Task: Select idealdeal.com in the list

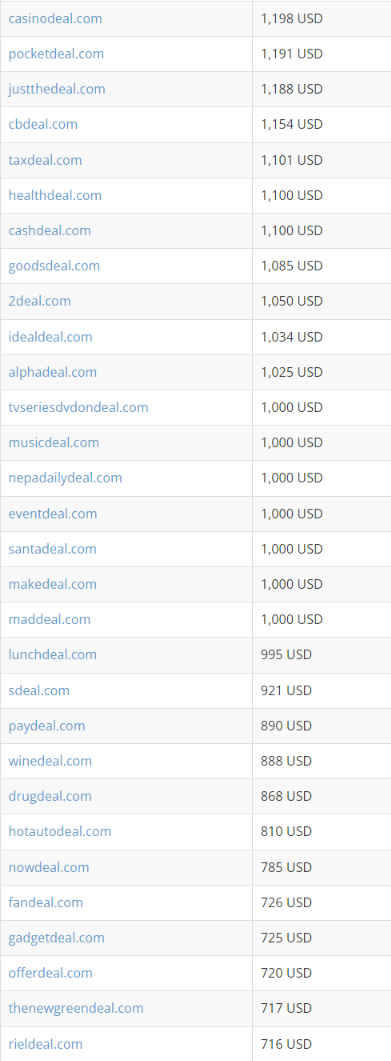Action: (50, 336)
